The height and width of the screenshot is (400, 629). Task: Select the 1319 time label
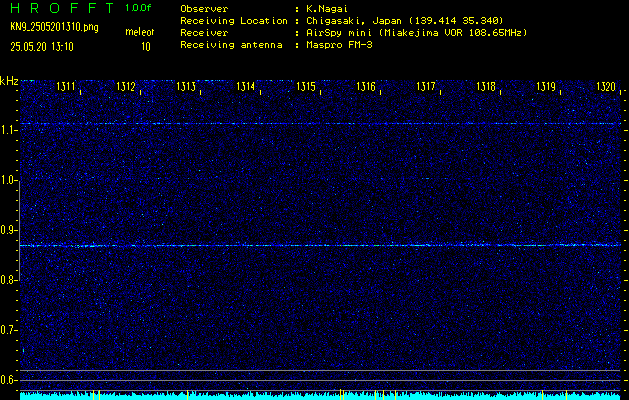pos(546,86)
